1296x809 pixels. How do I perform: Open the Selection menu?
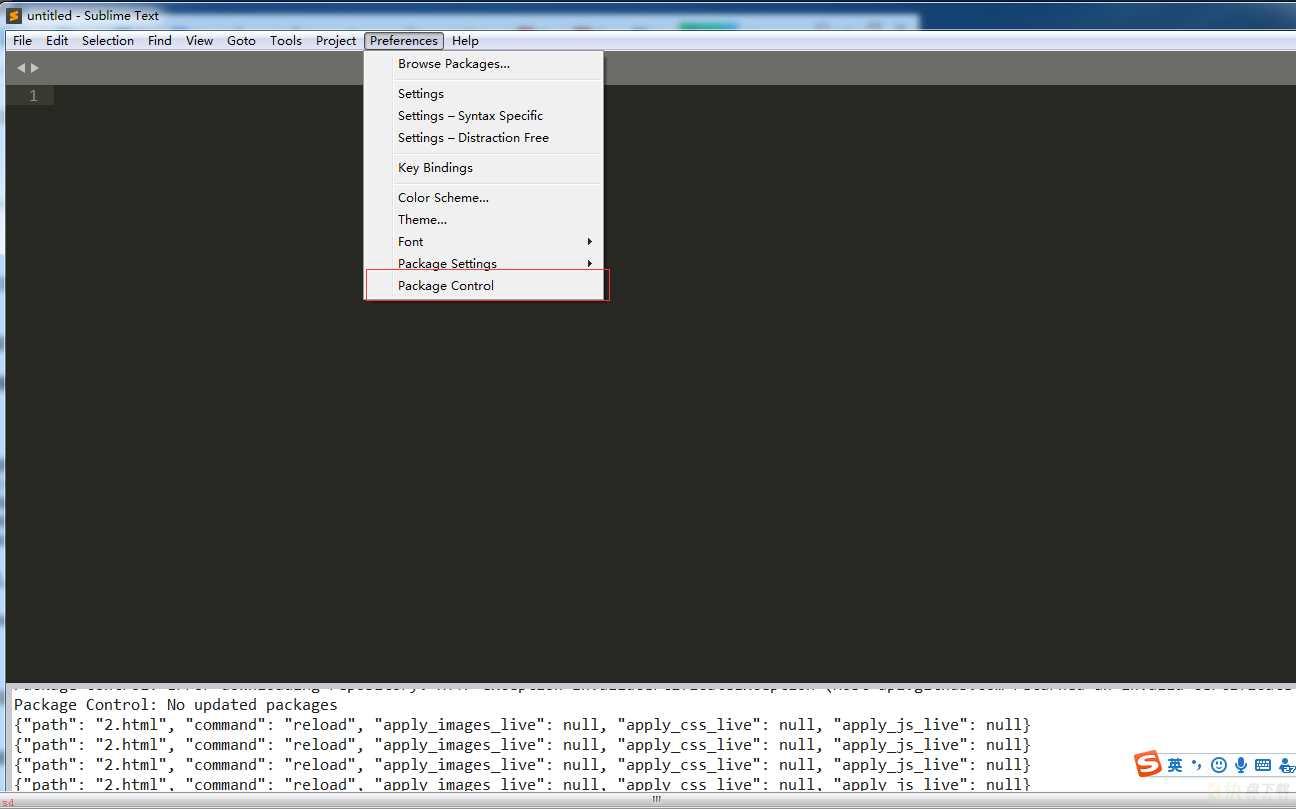pyautogui.click(x=108, y=41)
